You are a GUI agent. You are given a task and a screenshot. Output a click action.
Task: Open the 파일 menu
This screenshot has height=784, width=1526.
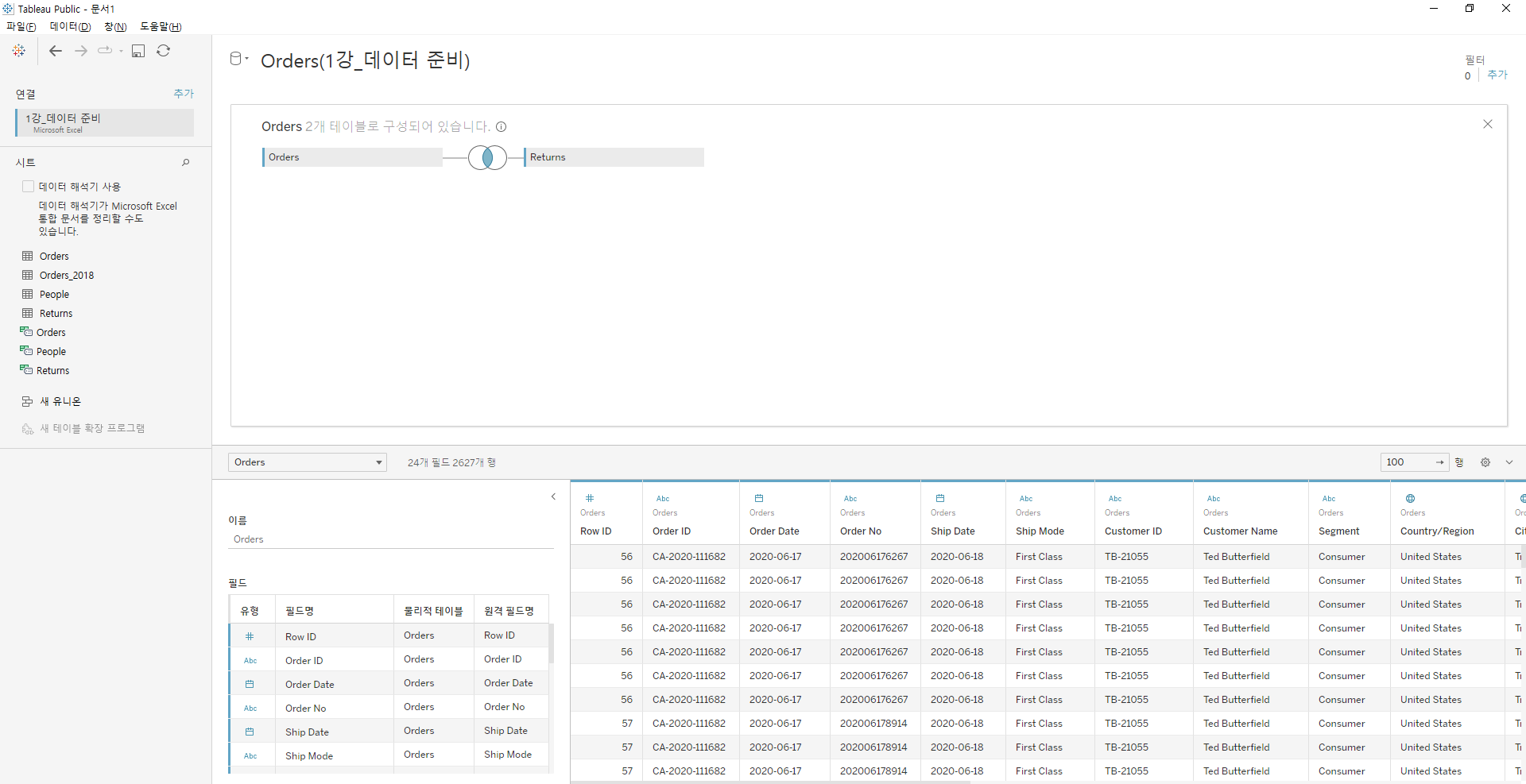tap(21, 26)
